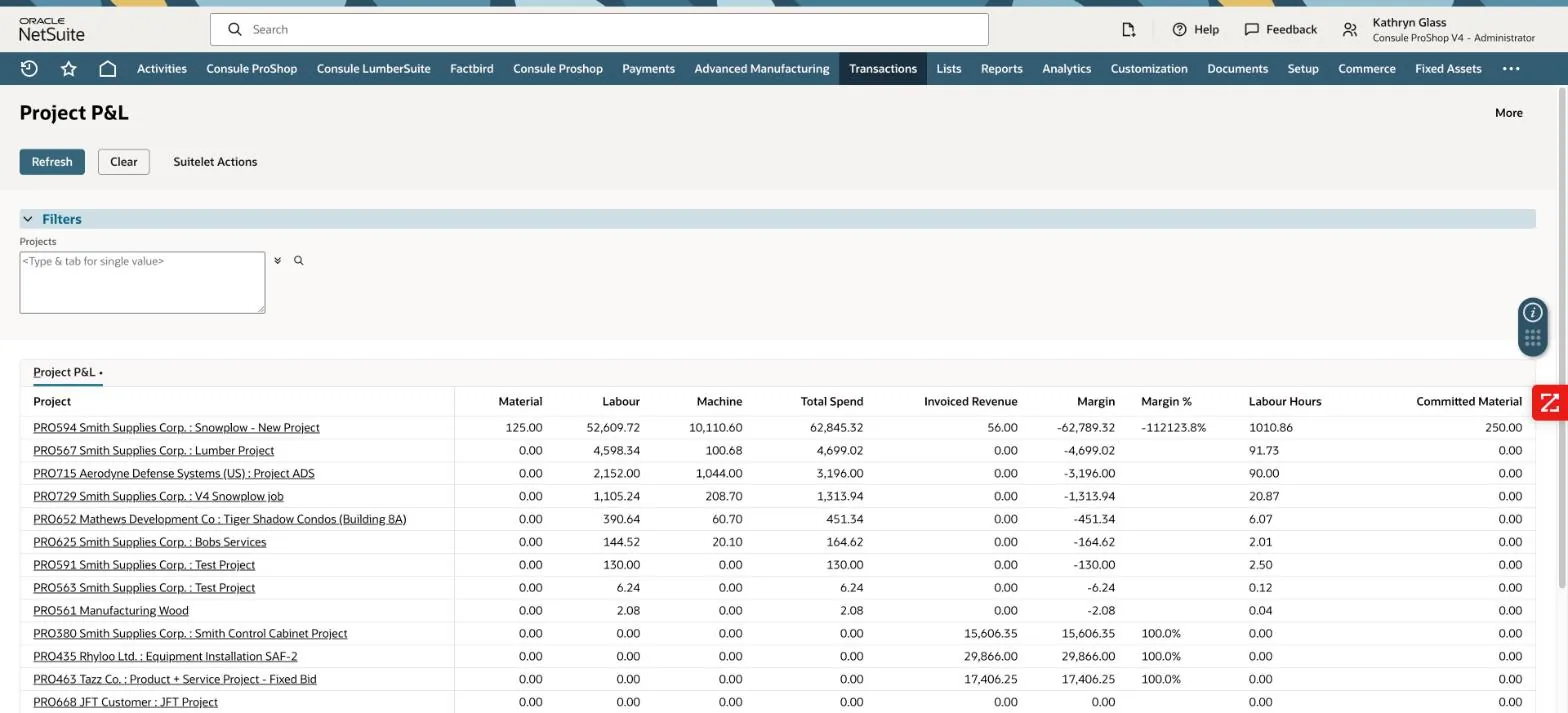Open the Recent Records history icon
Viewport: 1568px width, 713px height.
29,69
